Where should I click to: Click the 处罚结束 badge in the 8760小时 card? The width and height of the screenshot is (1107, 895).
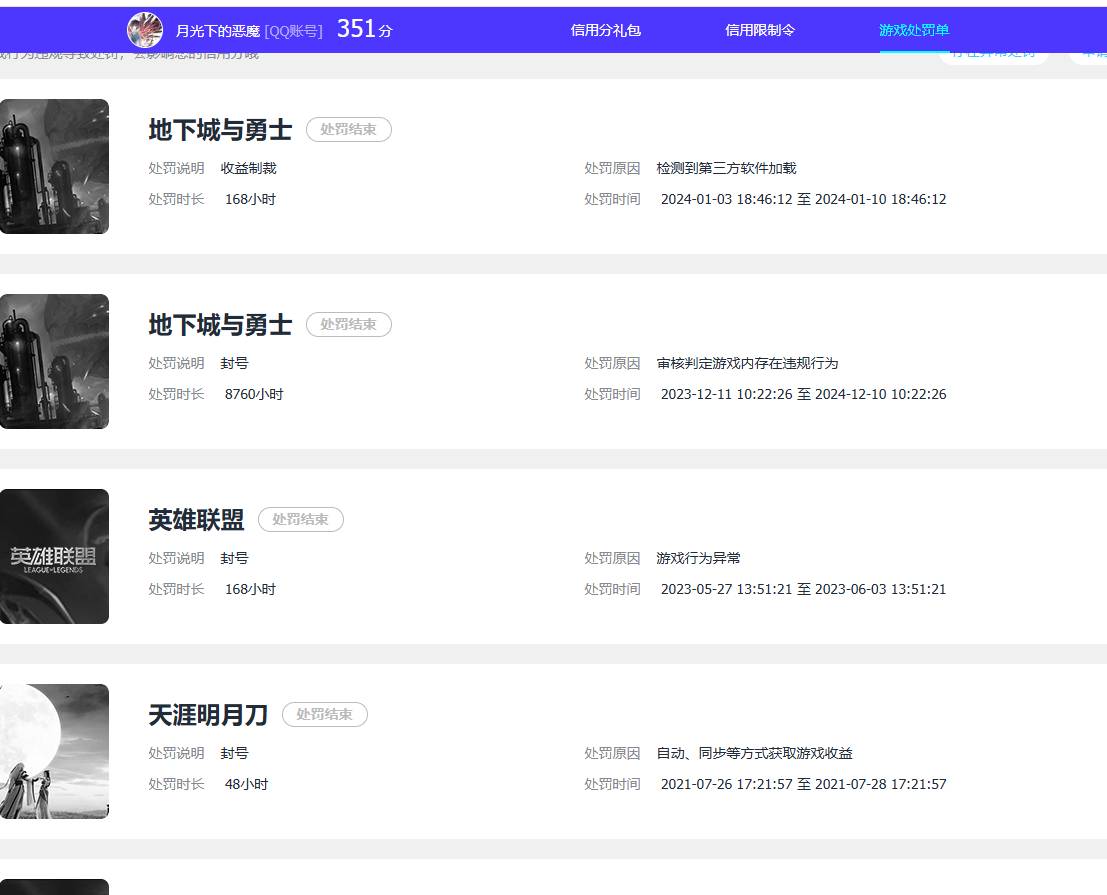point(349,324)
